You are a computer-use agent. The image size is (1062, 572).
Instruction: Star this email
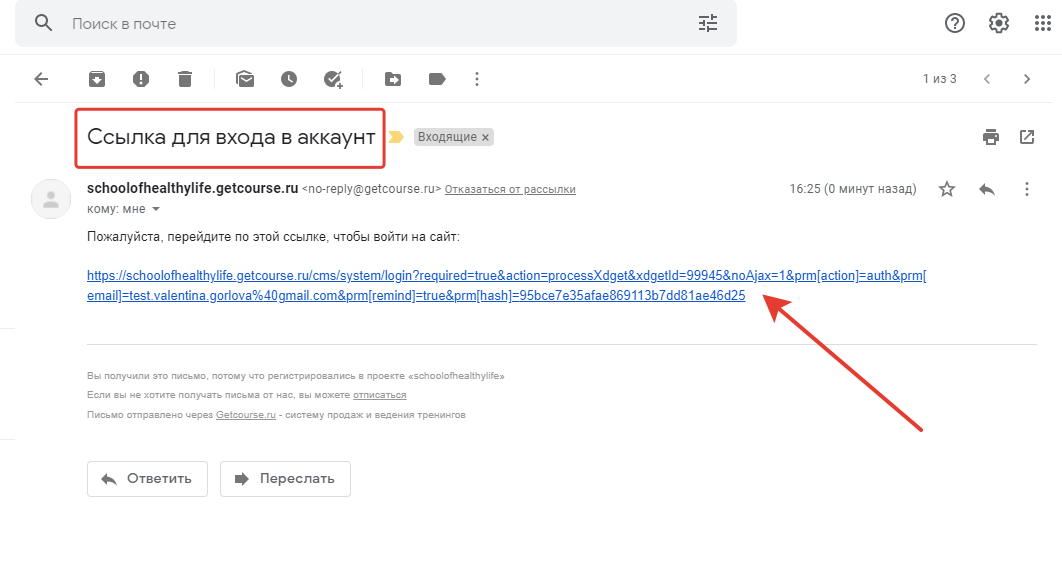click(947, 189)
